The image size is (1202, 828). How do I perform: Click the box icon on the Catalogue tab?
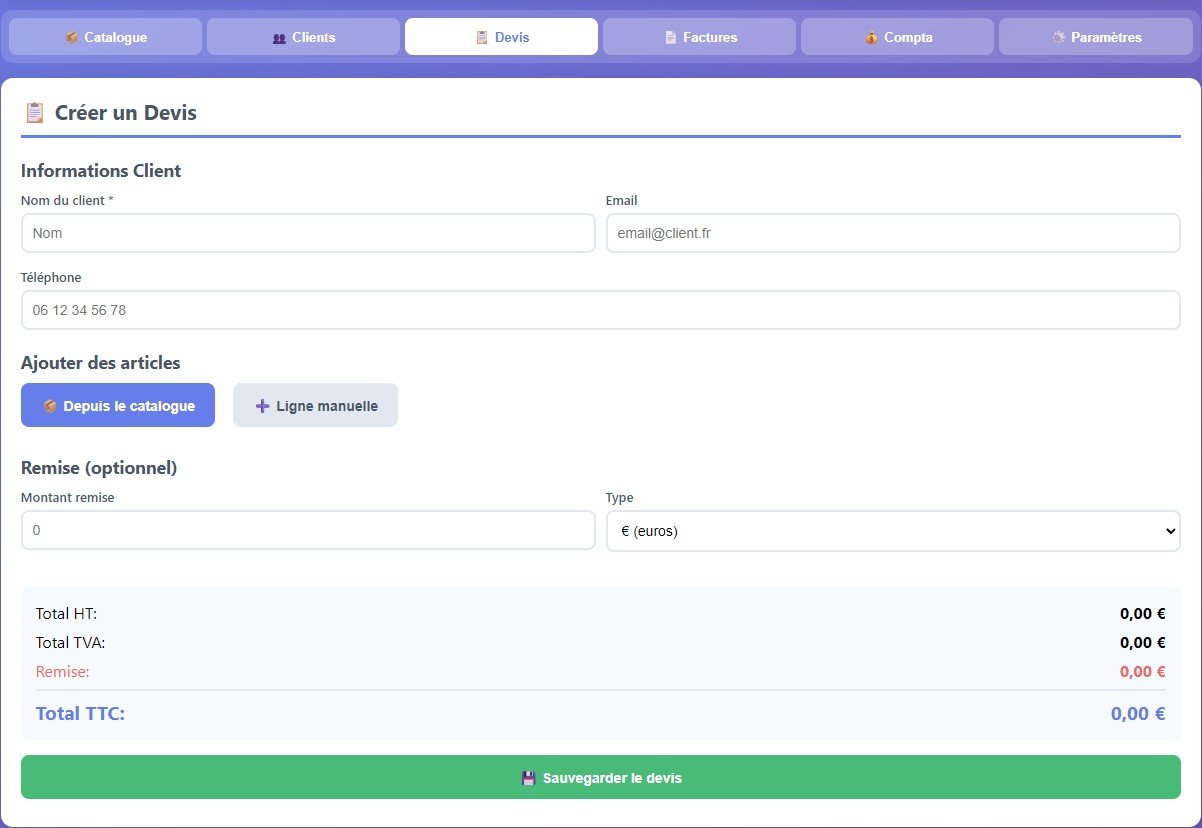coord(72,38)
